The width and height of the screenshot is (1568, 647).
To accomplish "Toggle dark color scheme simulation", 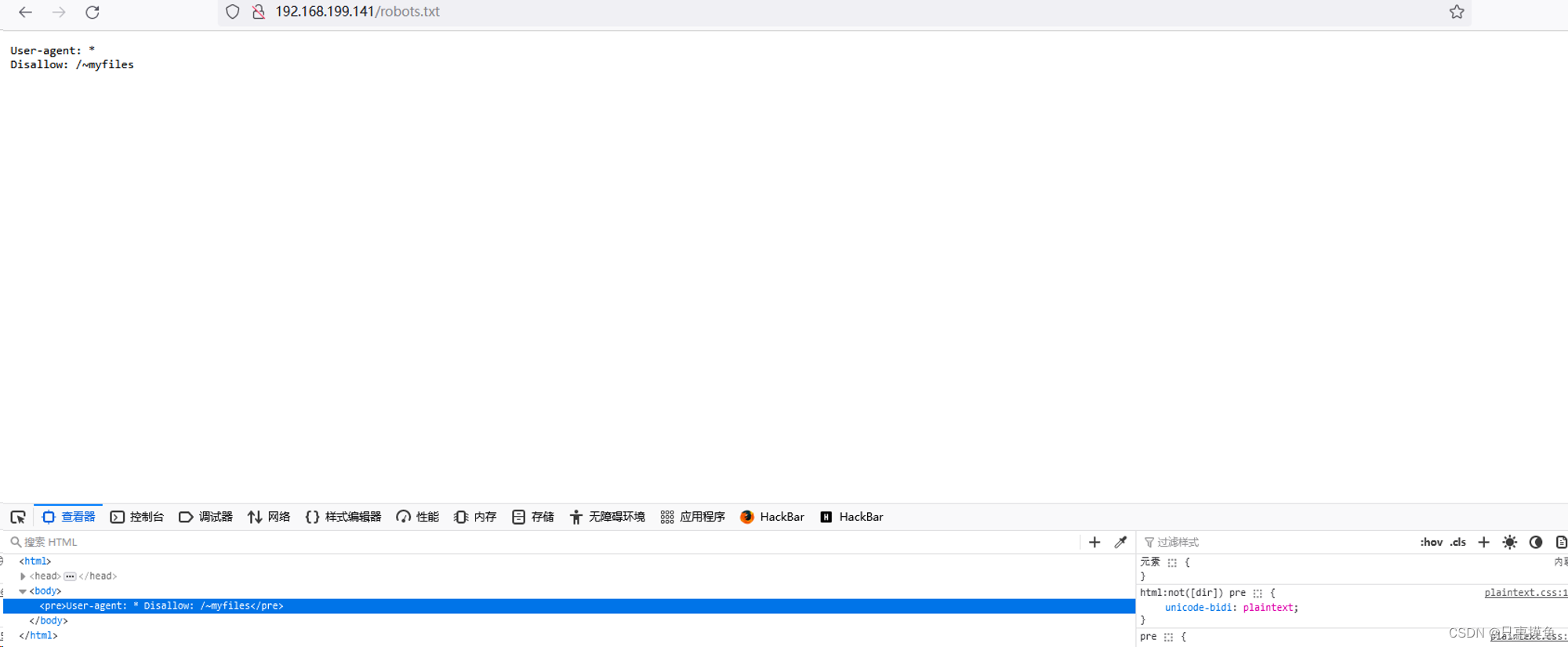I will [x=1536, y=542].
